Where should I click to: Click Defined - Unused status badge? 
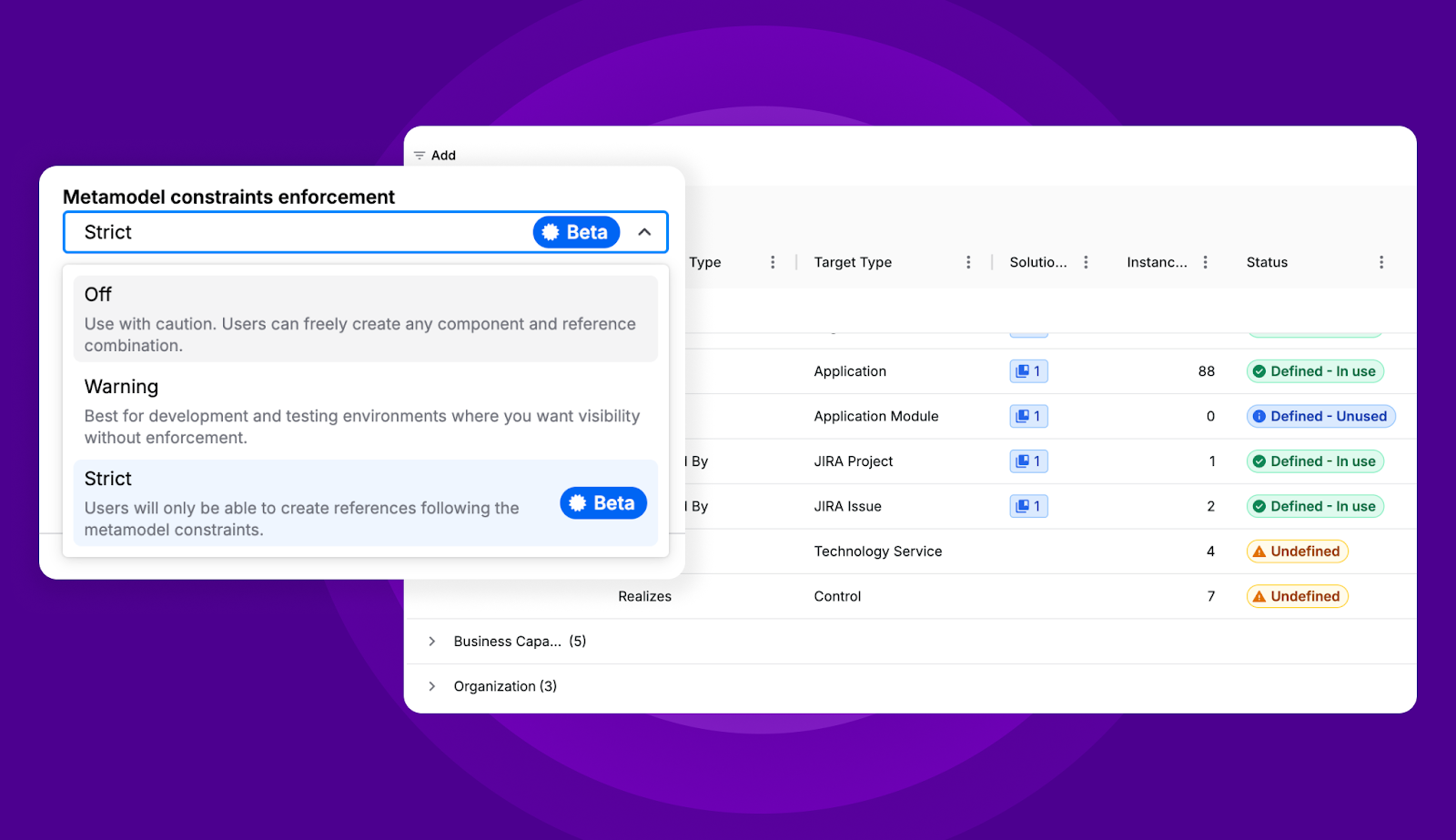(1319, 416)
